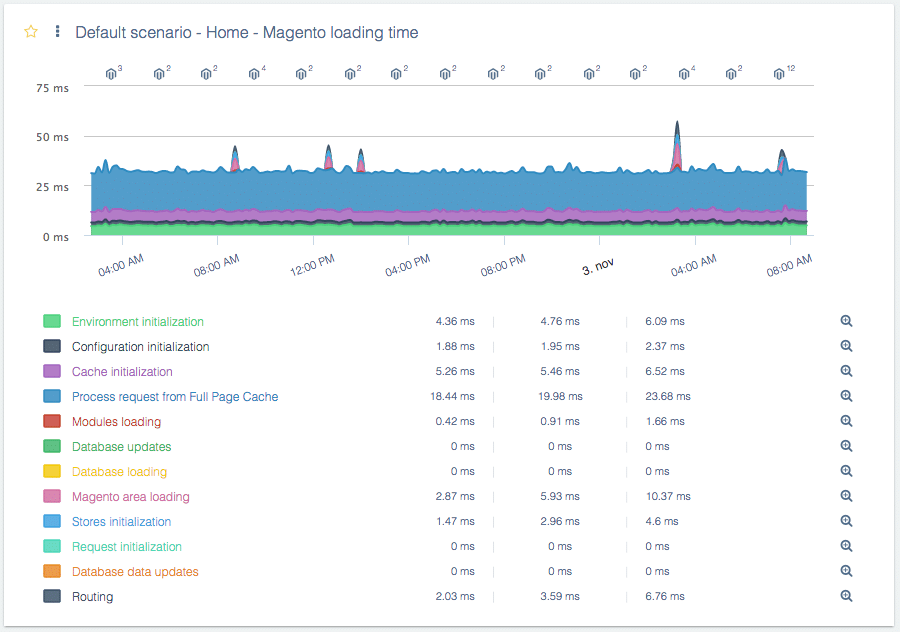Toggle the blue Full Page Cache swatch

[52, 396]
